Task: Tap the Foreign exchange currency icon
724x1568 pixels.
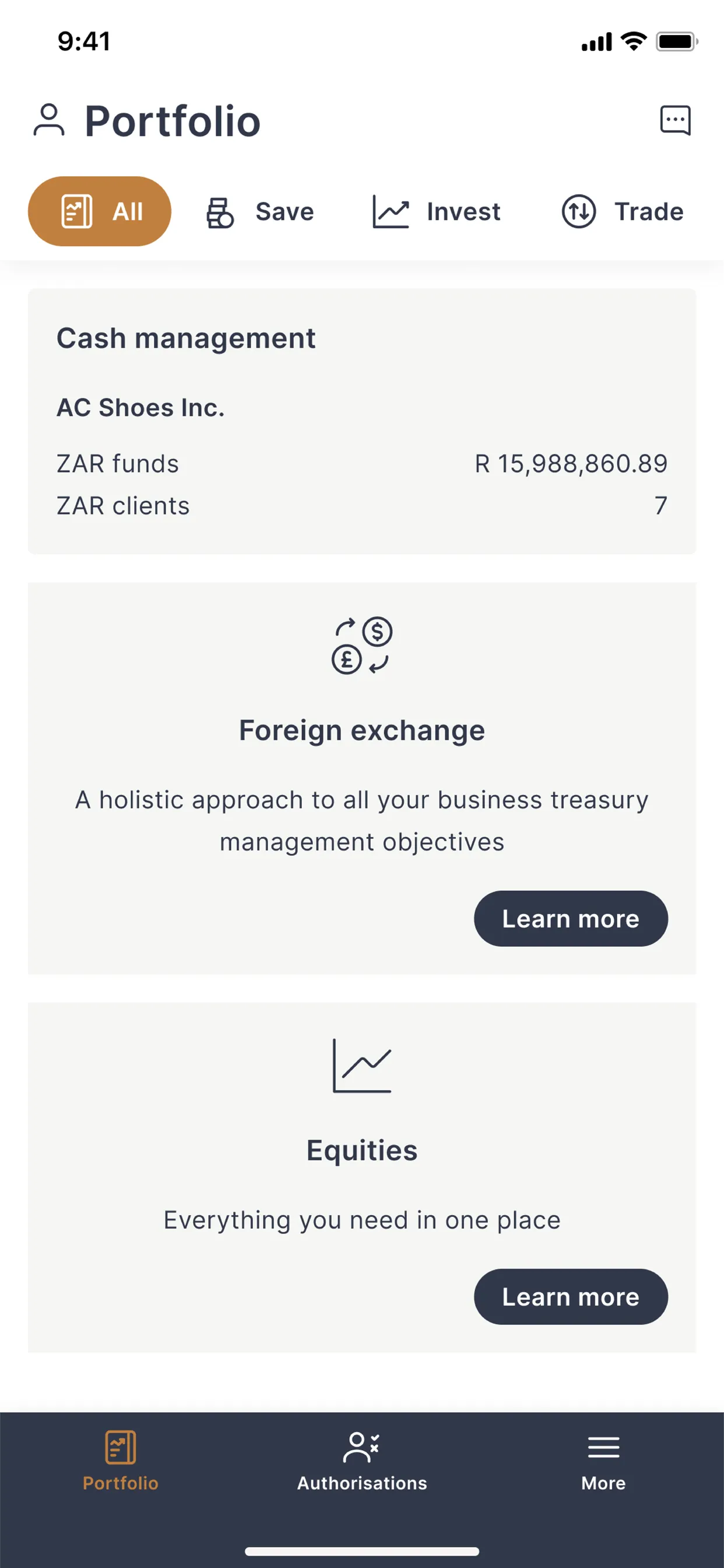Action: click(362, 645)
